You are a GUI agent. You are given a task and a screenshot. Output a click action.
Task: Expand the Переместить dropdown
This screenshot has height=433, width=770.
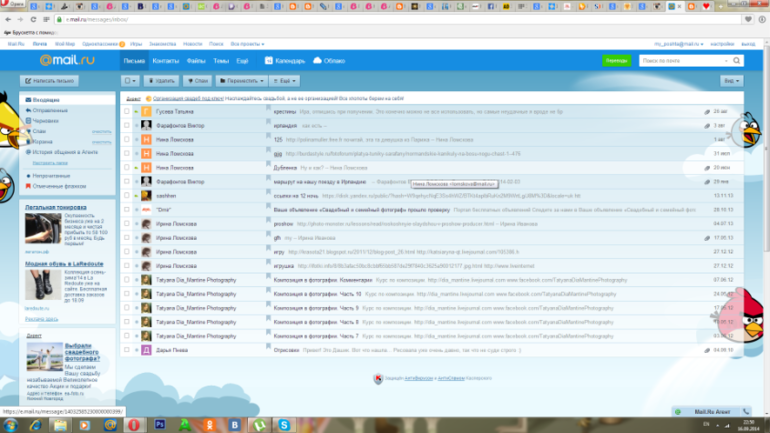pos(242,80)
